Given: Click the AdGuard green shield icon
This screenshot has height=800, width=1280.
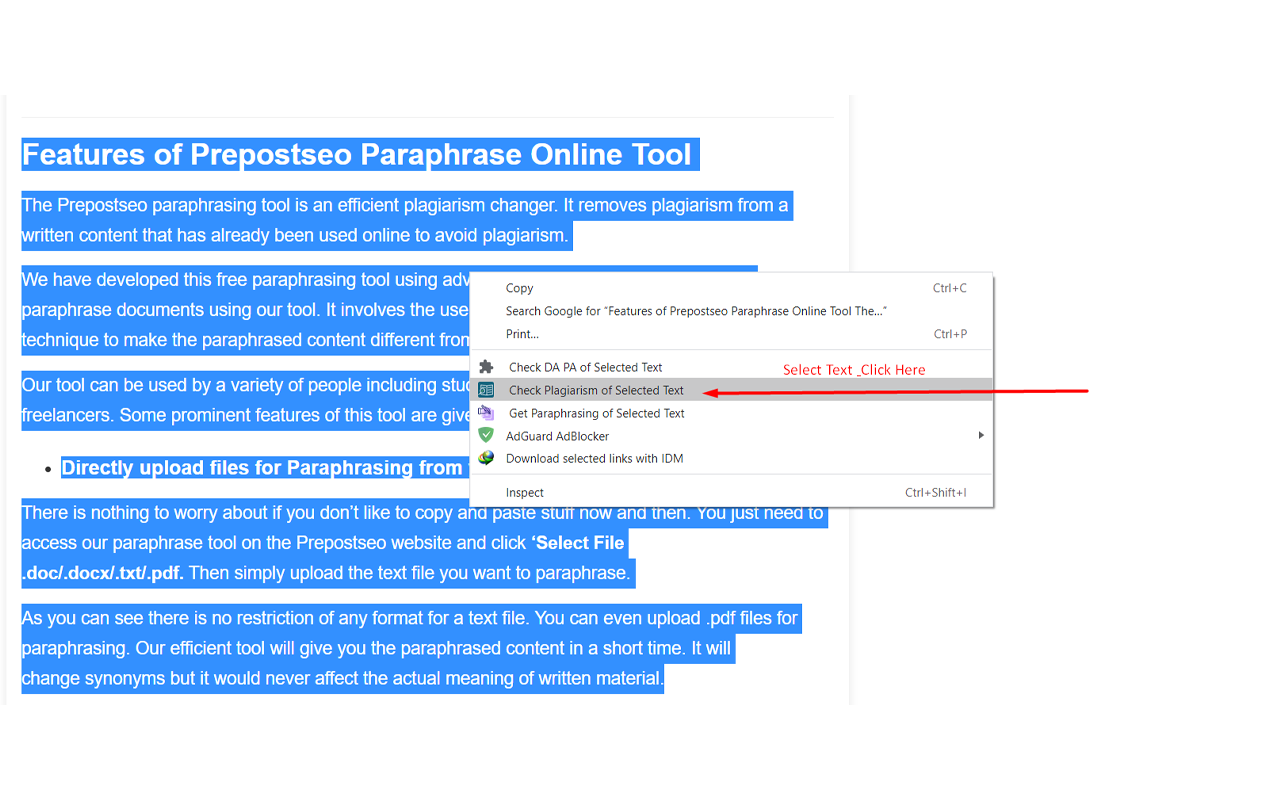Looking at the screenshot, I should coord(486,435).
